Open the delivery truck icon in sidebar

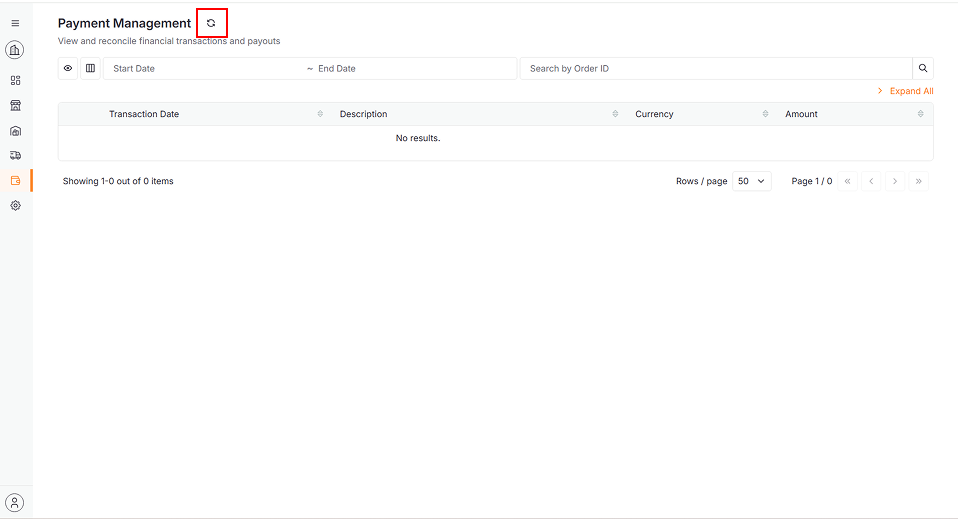pos(15,155)
